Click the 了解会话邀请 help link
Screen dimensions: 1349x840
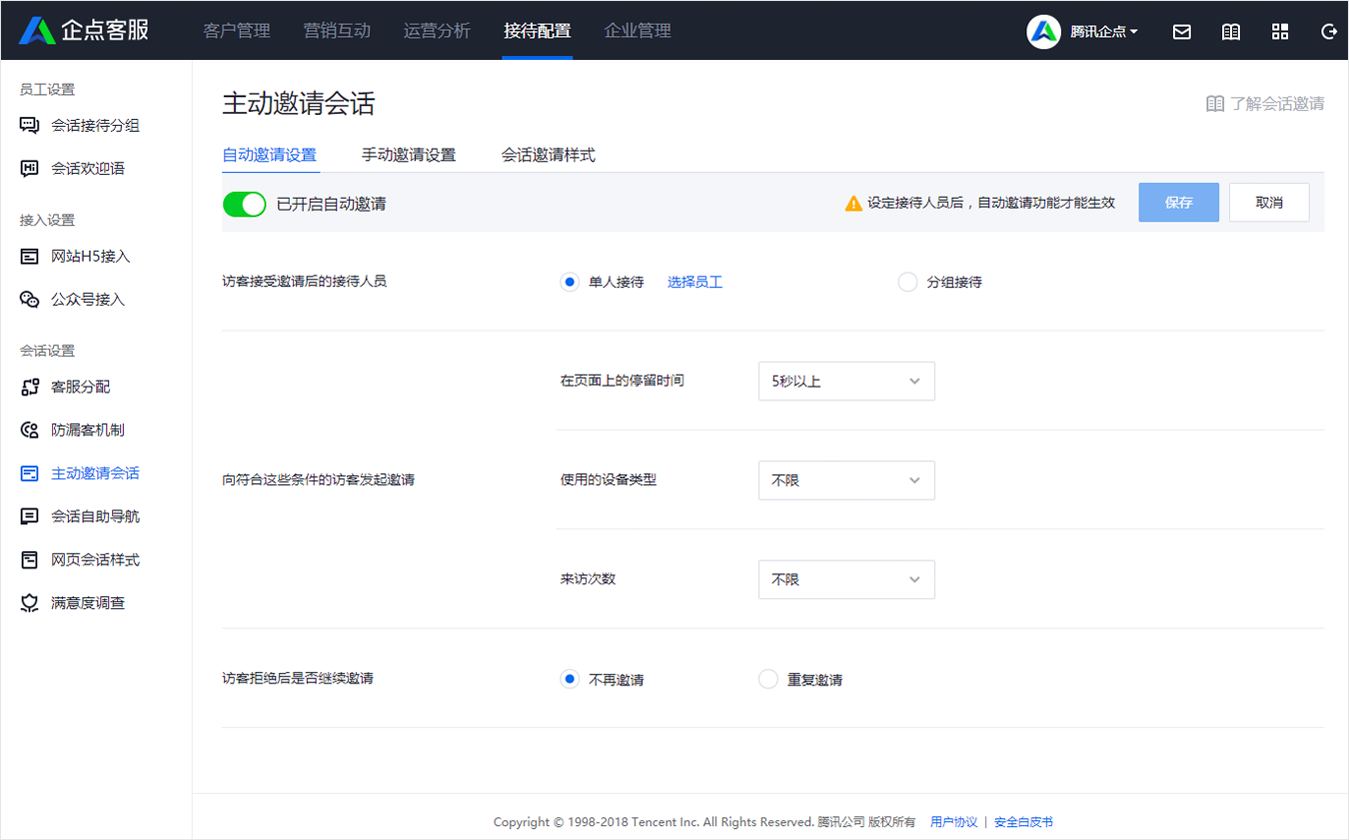pyautogui.click(x=1265, y=103)
